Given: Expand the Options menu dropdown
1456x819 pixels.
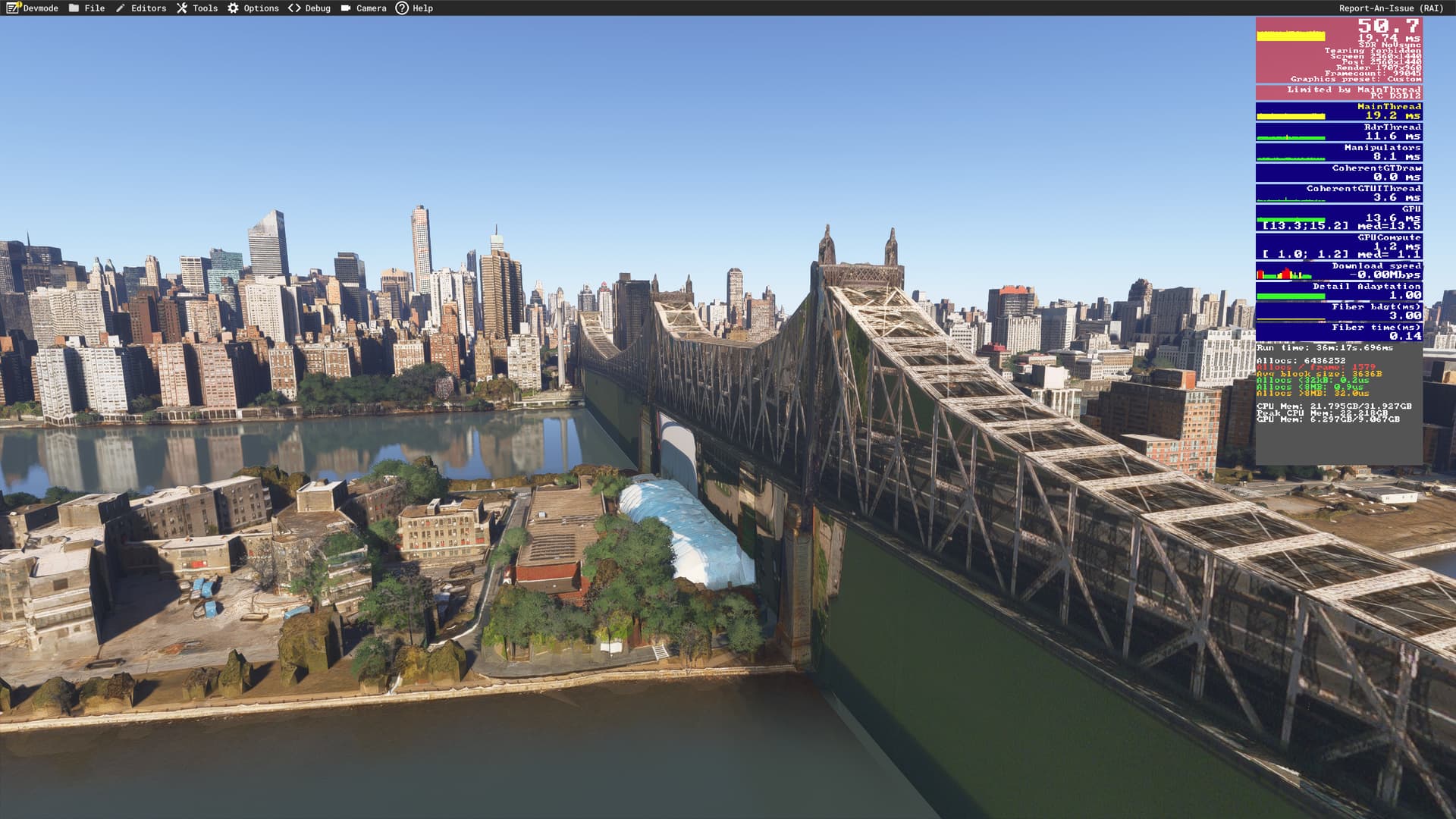Looking at the screenshot, I should click(261, 8).
